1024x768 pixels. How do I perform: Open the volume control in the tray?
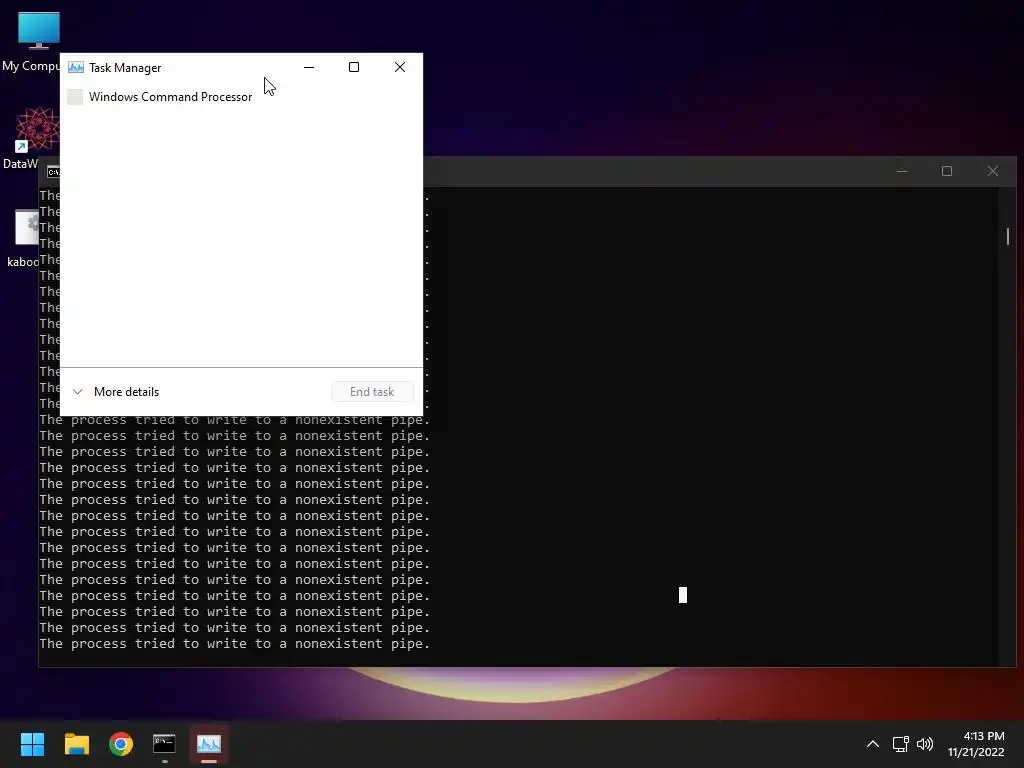coord(925,744)
